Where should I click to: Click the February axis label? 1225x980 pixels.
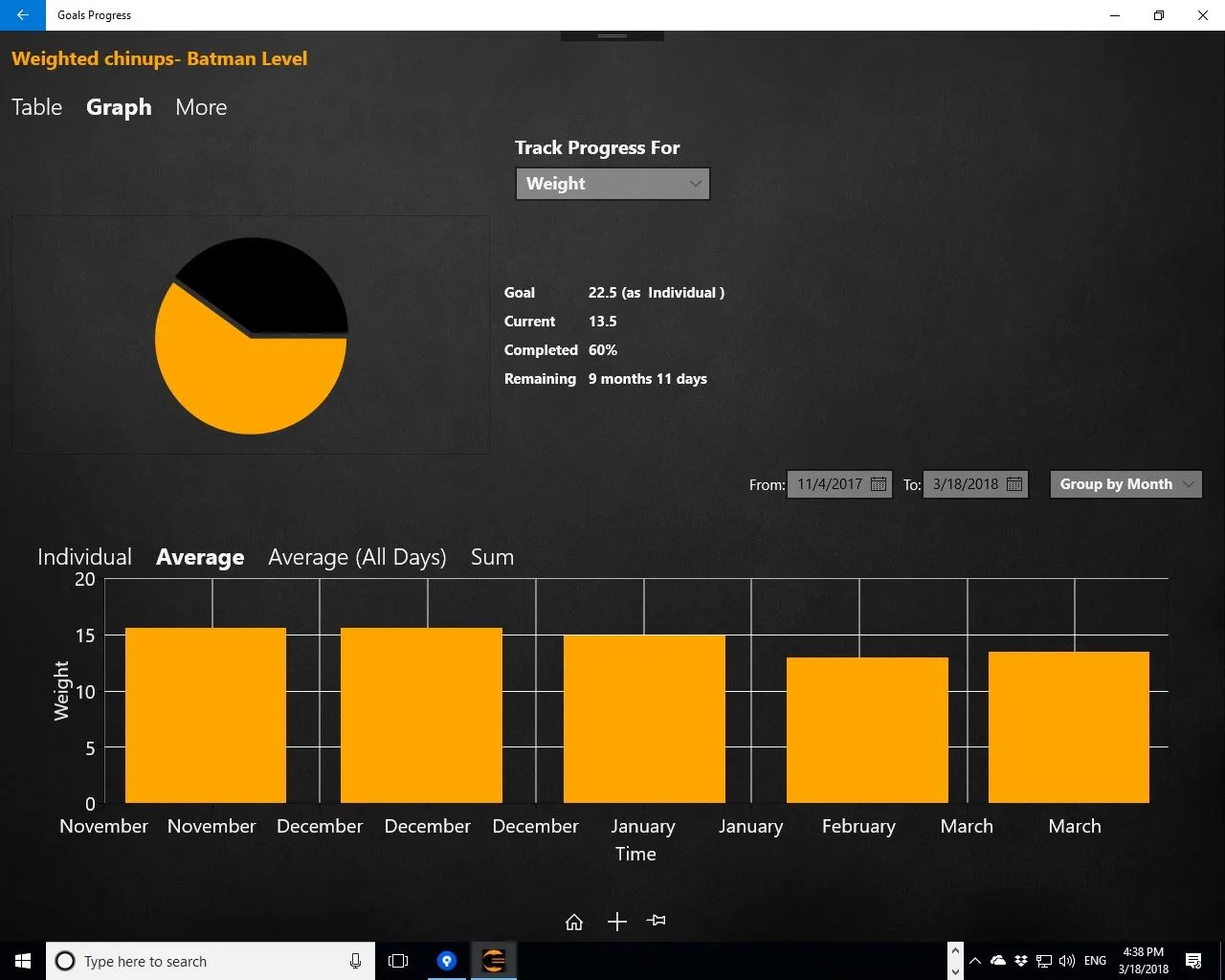[858, 826]
